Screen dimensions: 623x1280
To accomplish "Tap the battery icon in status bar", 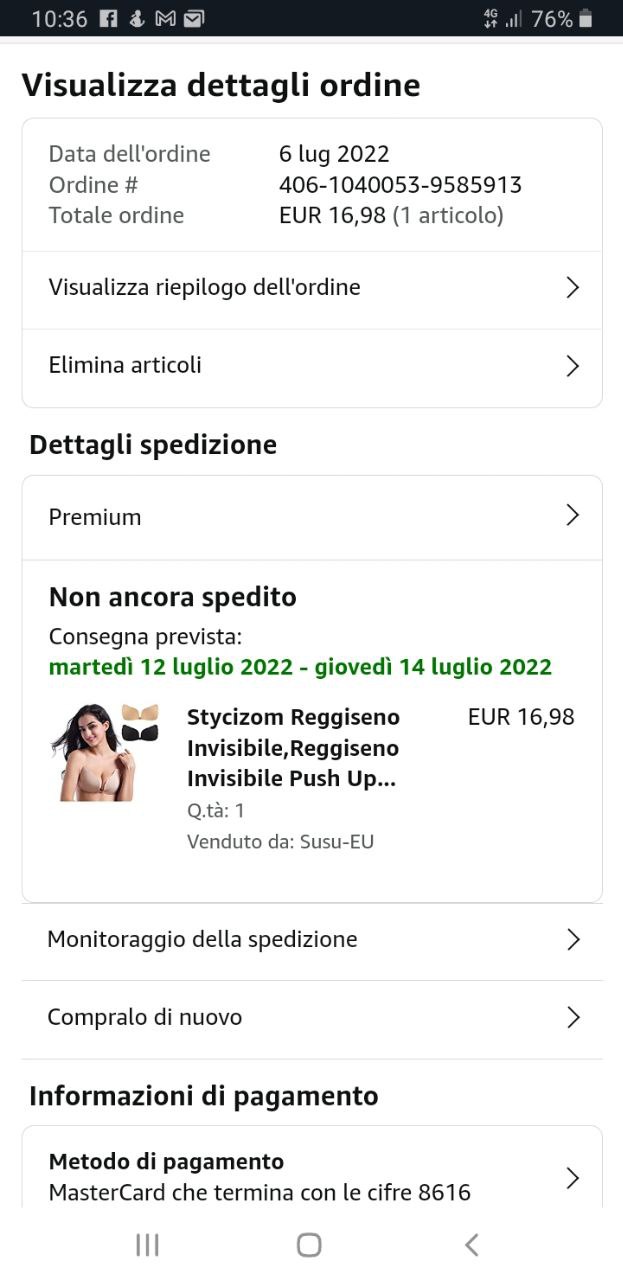I will pos(586,19).
